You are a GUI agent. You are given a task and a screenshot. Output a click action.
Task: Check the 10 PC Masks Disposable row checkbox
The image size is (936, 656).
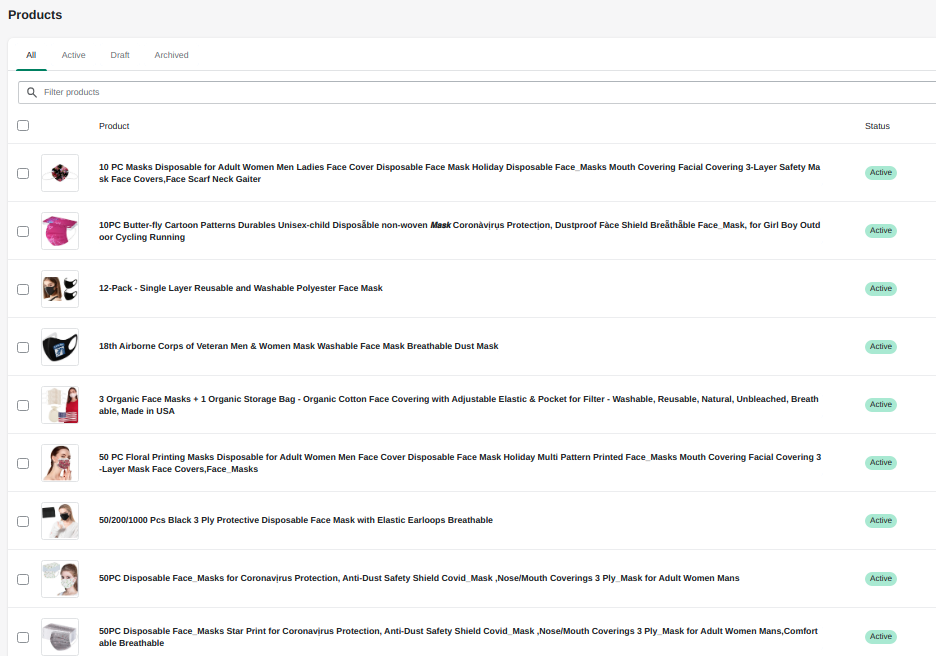point(23,173)
